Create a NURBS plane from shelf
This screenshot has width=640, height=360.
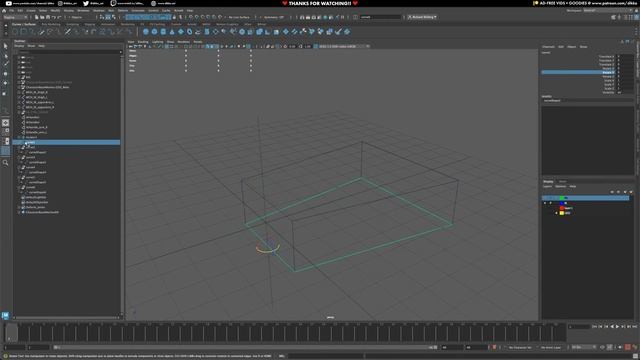181,31
